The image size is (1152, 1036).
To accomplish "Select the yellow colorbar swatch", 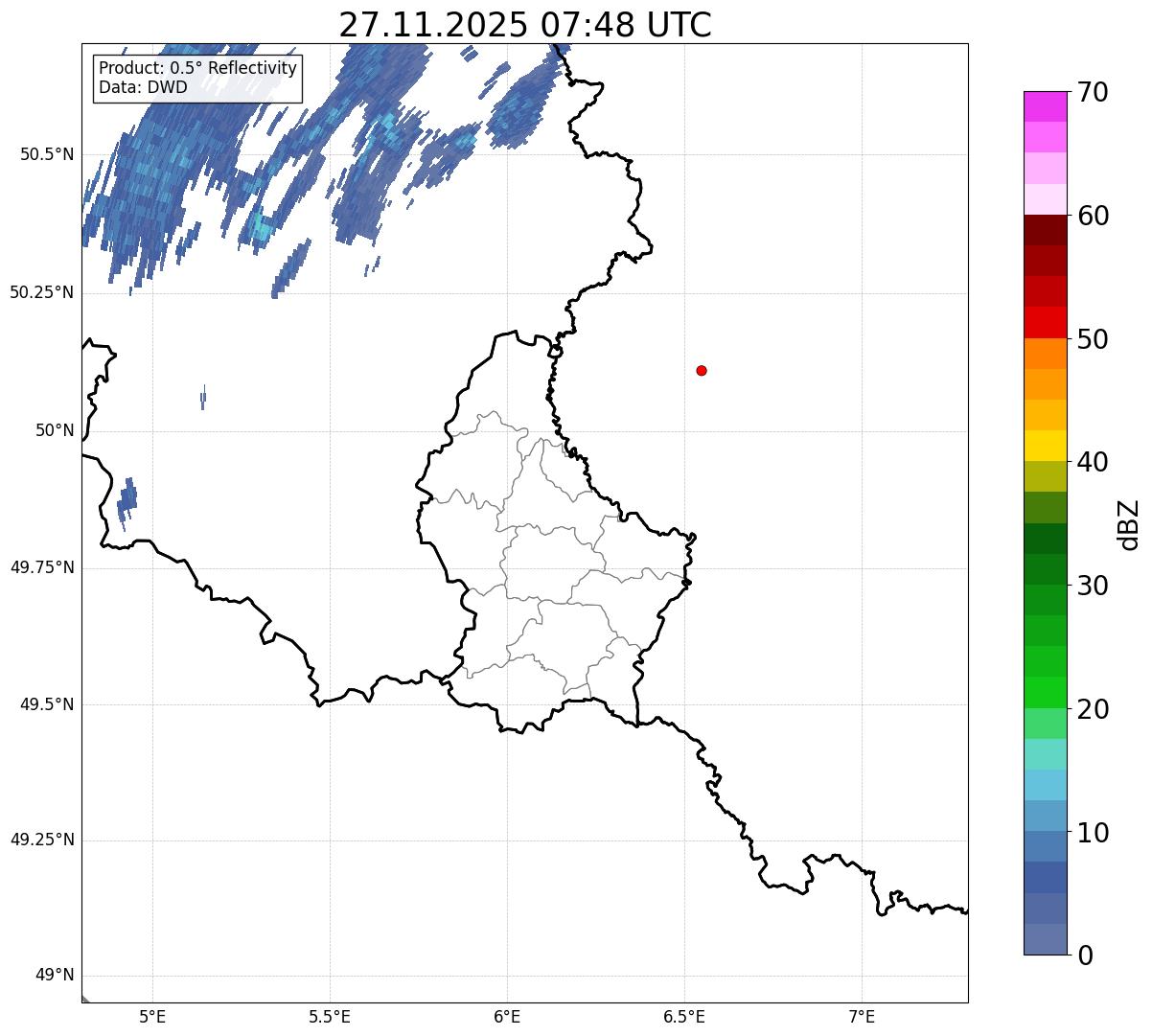I will [x=1045, y=446].
